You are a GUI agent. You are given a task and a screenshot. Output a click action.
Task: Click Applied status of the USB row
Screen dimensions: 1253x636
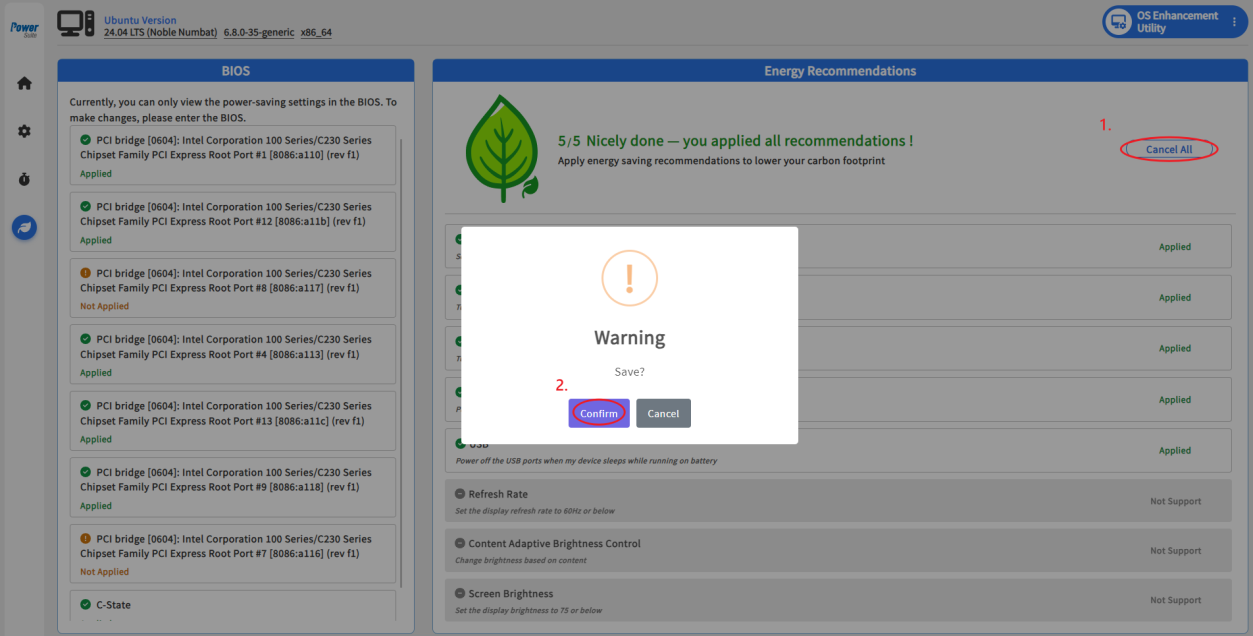pos(1175,450)
